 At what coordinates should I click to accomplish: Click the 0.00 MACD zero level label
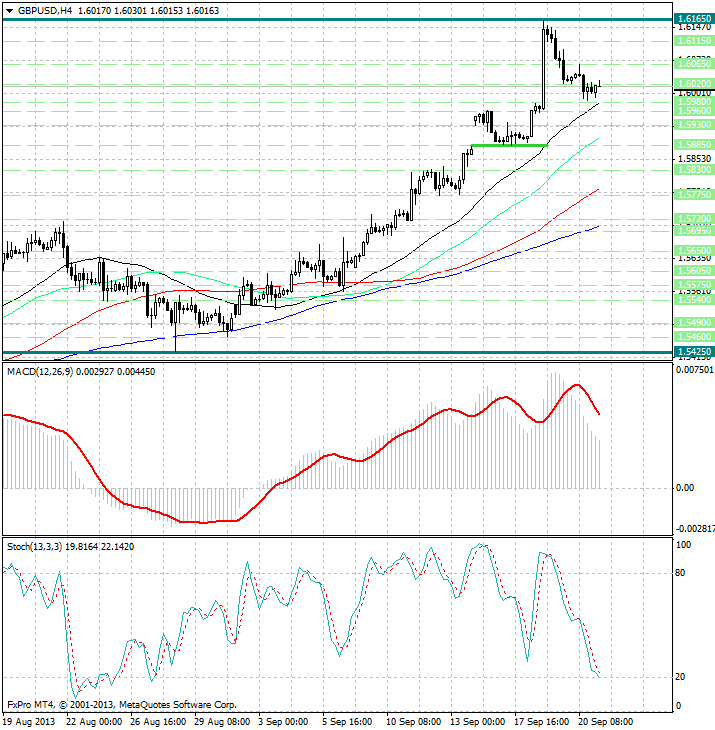tap(686, 488)
